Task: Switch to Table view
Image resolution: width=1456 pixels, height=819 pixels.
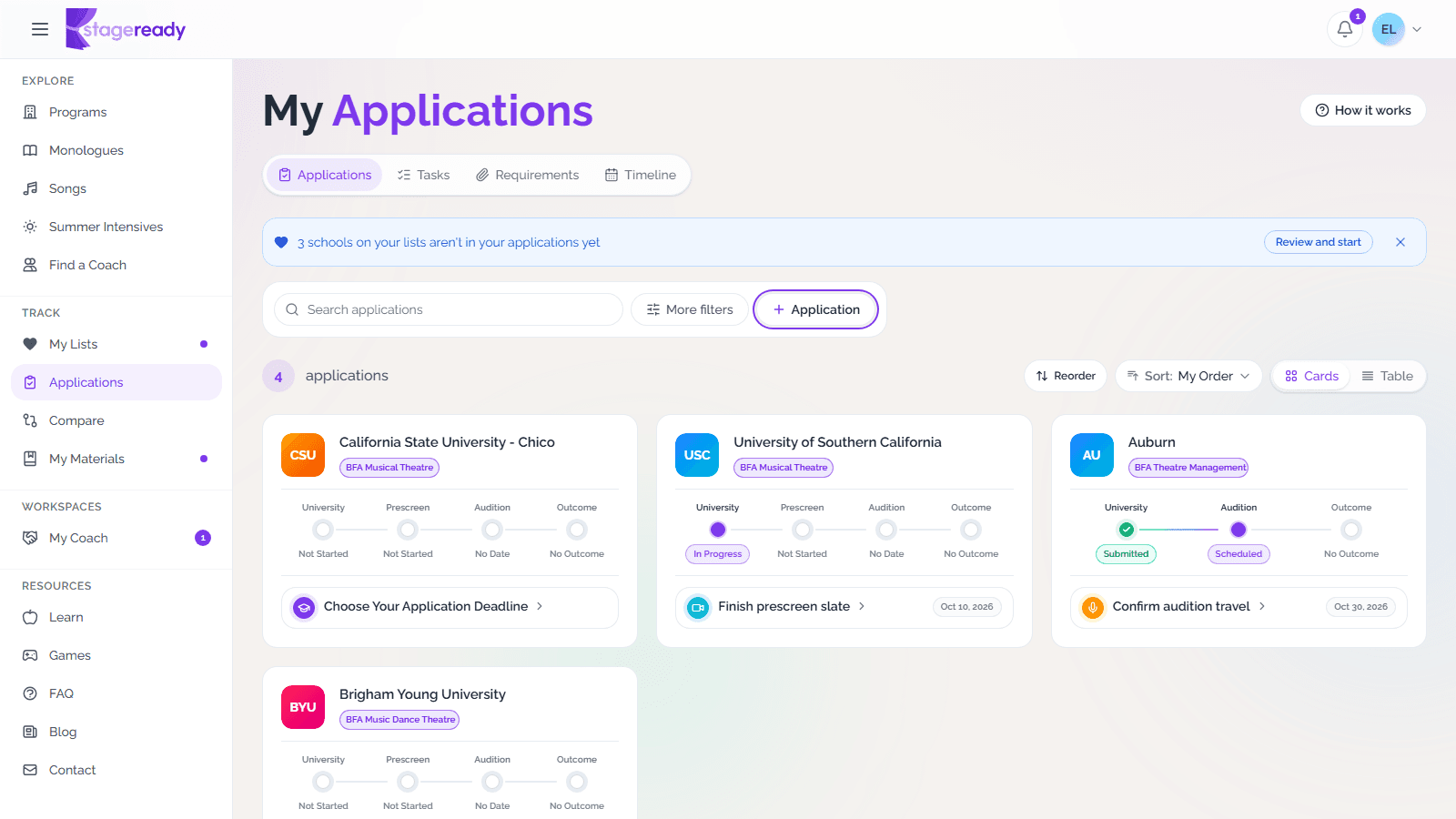Action: tap(1387, 376)
